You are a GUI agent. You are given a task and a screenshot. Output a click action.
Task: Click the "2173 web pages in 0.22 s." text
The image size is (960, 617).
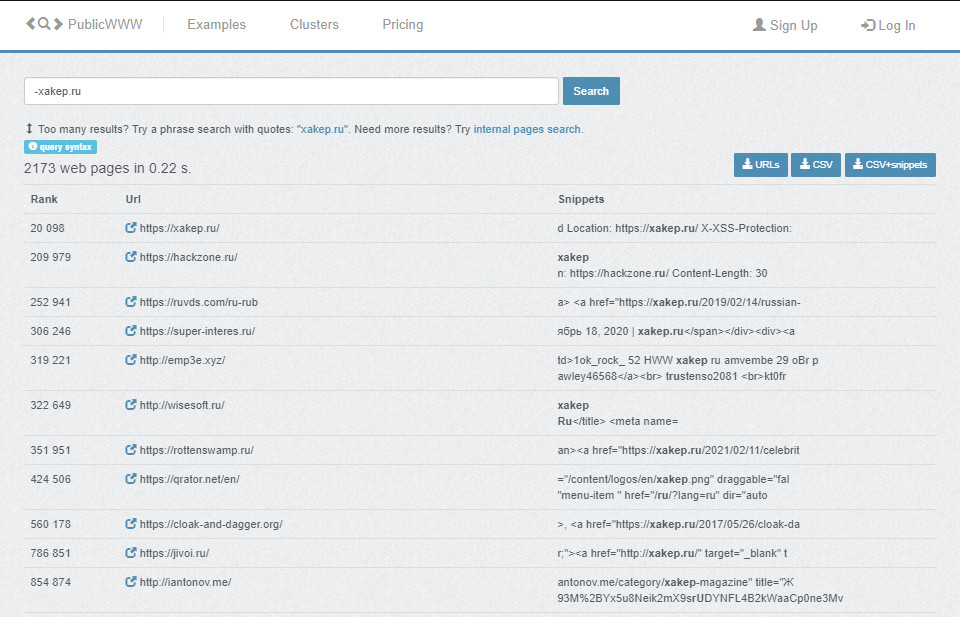pyautogui.click(x=107, y=168)
